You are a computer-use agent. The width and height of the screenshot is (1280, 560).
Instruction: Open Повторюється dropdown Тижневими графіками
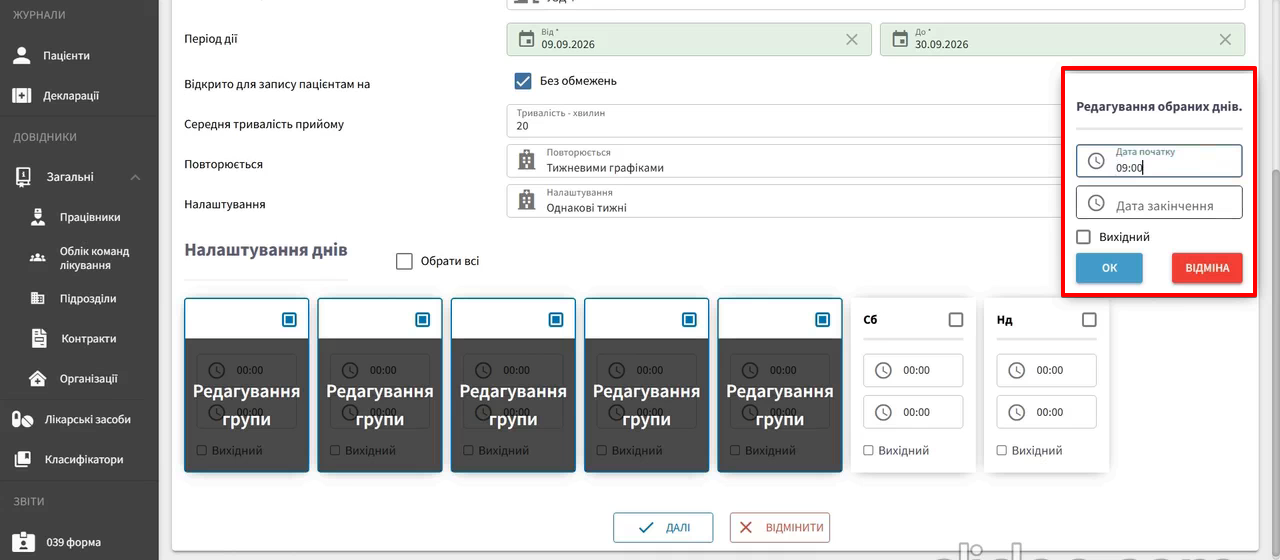pyautogui.click(x=785, y=161)
